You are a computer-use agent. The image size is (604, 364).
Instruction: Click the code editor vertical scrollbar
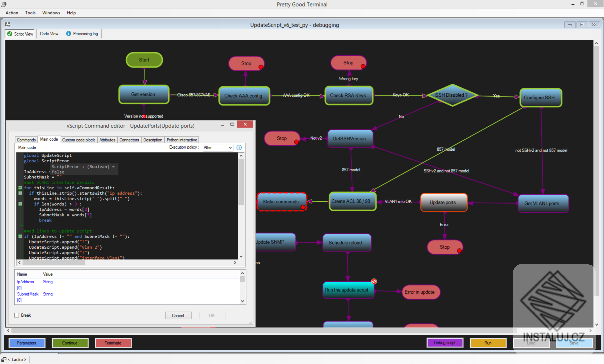click(x=241, y=206)
